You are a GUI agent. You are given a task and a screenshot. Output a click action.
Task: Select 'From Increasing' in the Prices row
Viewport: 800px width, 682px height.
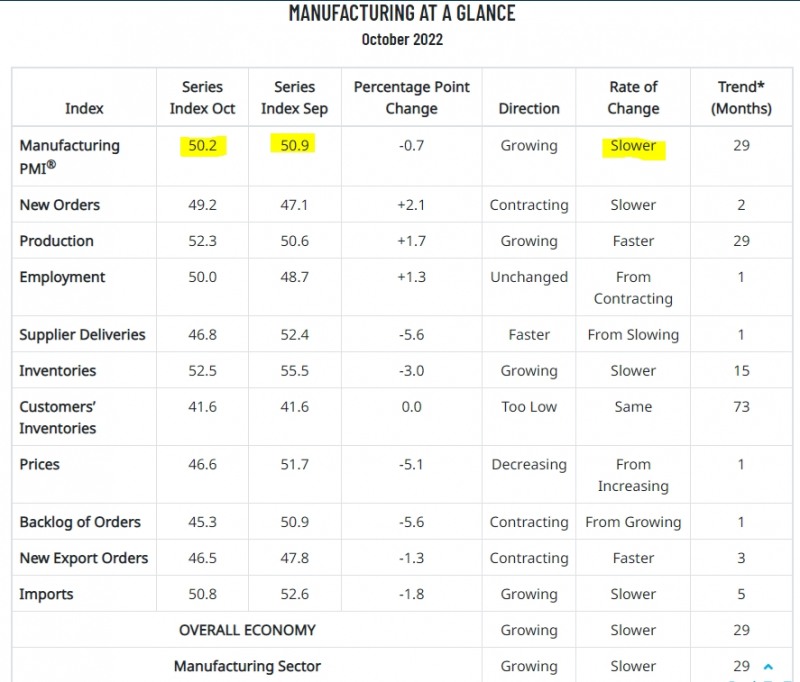[633, 475]
